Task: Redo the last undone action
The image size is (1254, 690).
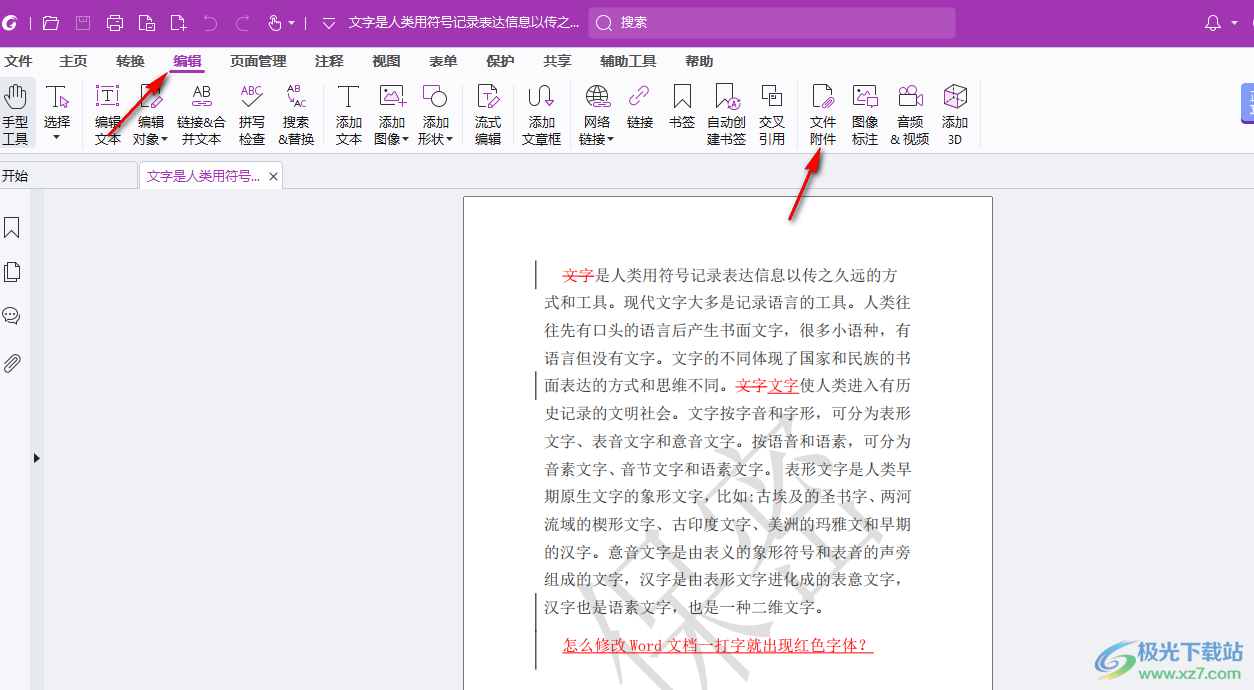Action: click(x=243, y=23)
